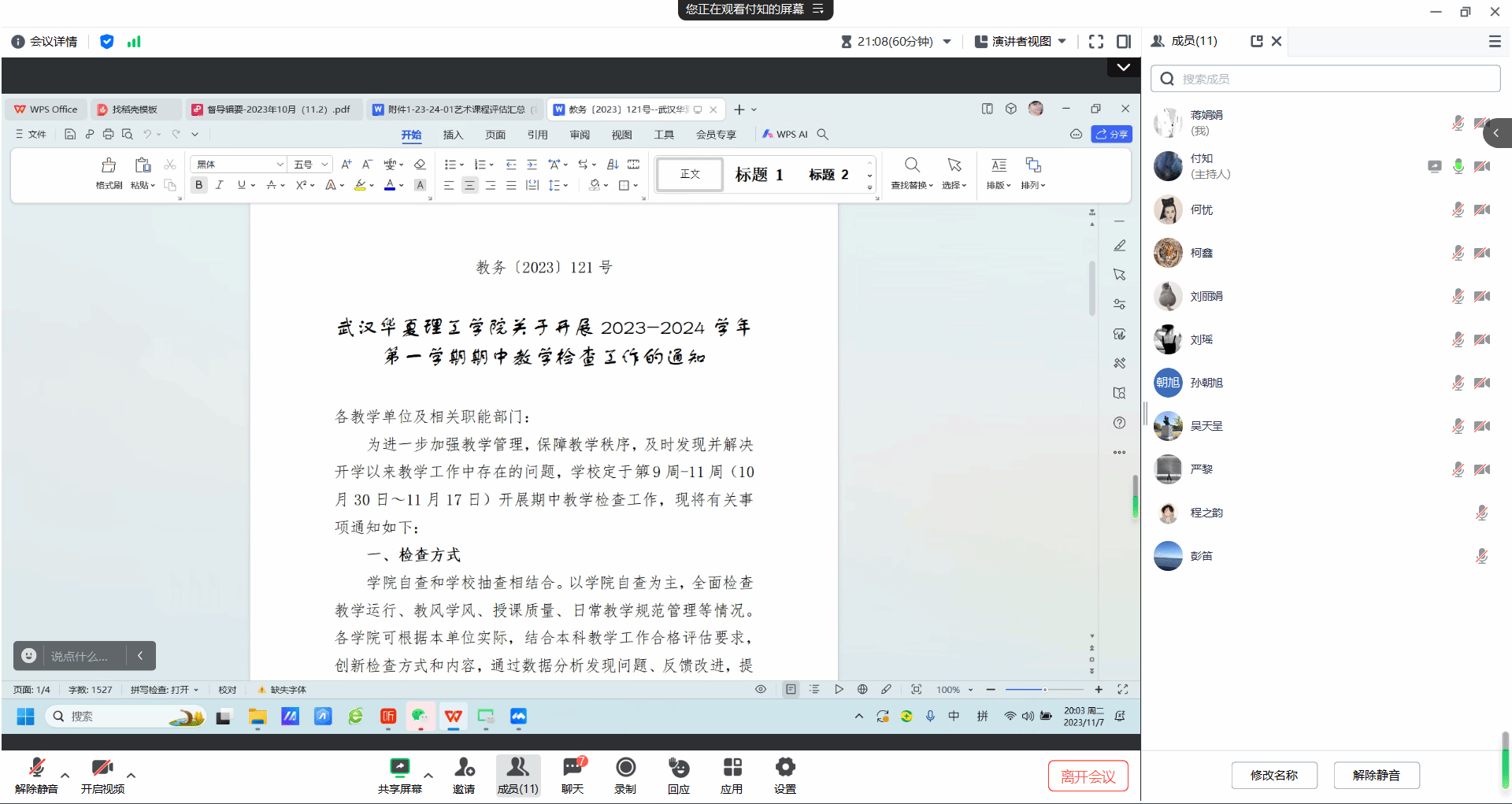Open the members panel hamburger menu

(1494, 42)
